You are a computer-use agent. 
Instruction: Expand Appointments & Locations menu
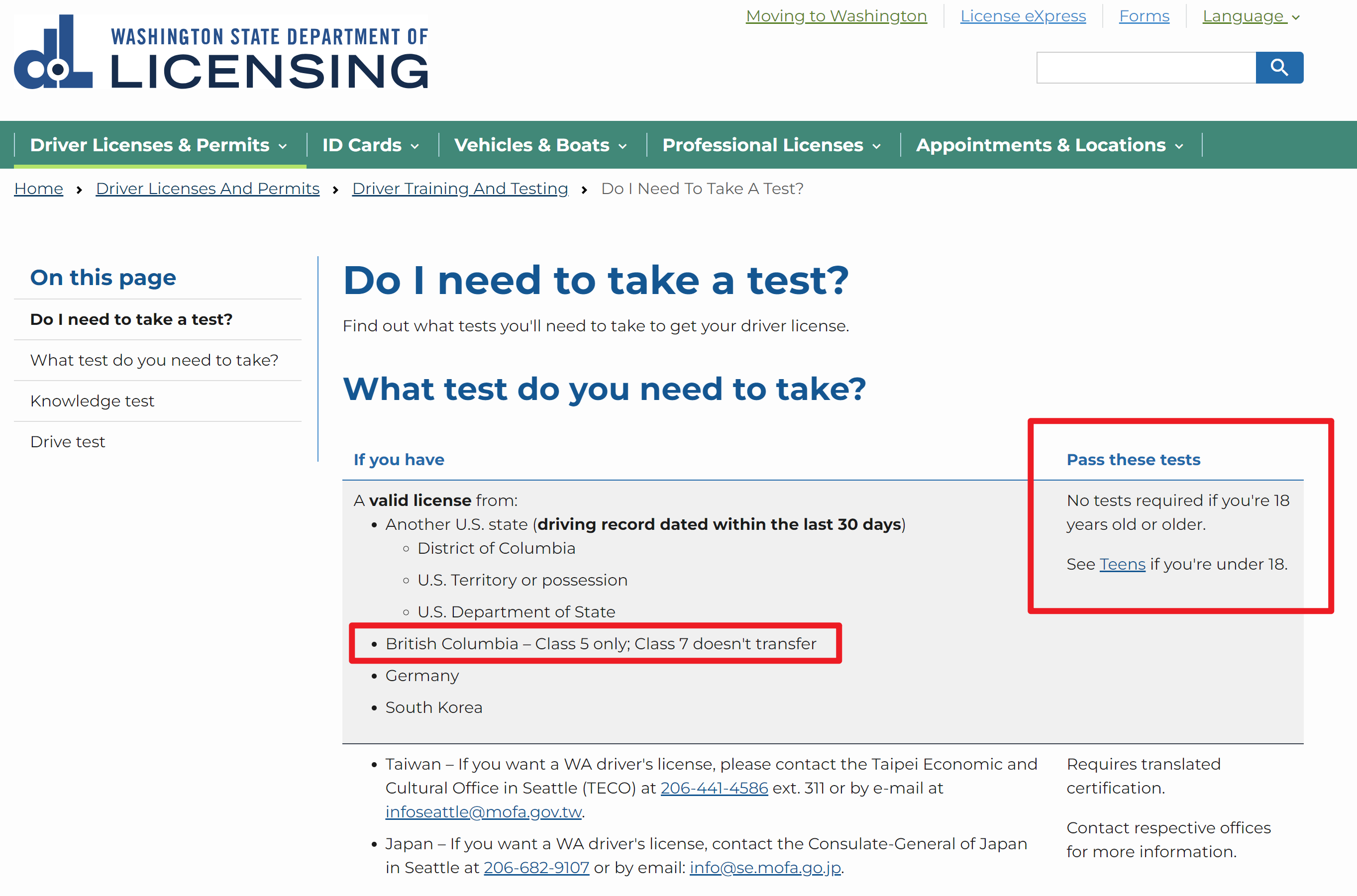[x=1049, y=145]
